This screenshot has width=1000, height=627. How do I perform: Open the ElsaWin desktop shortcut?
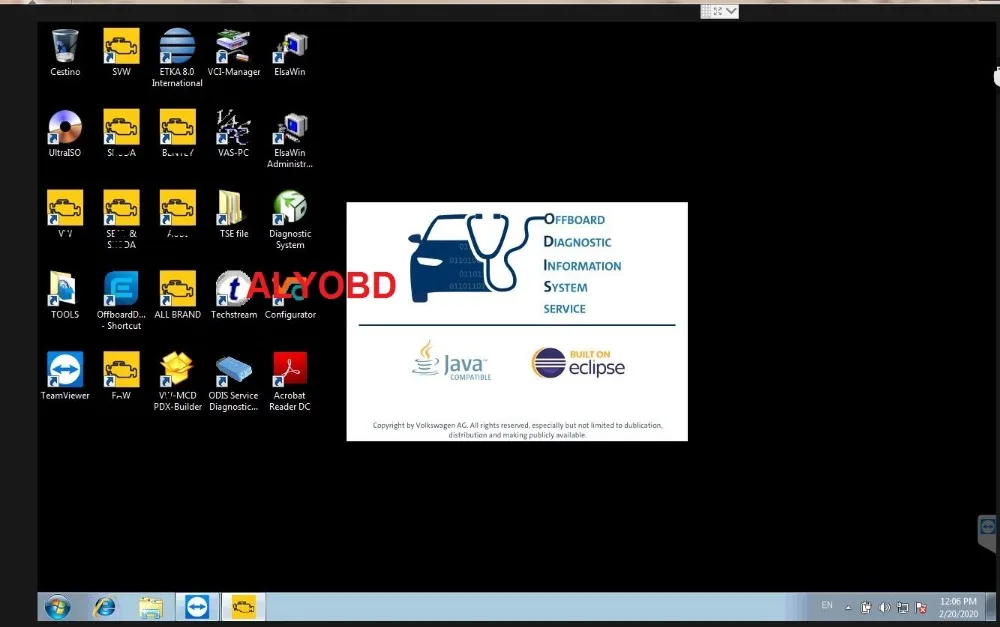point(290,52)
